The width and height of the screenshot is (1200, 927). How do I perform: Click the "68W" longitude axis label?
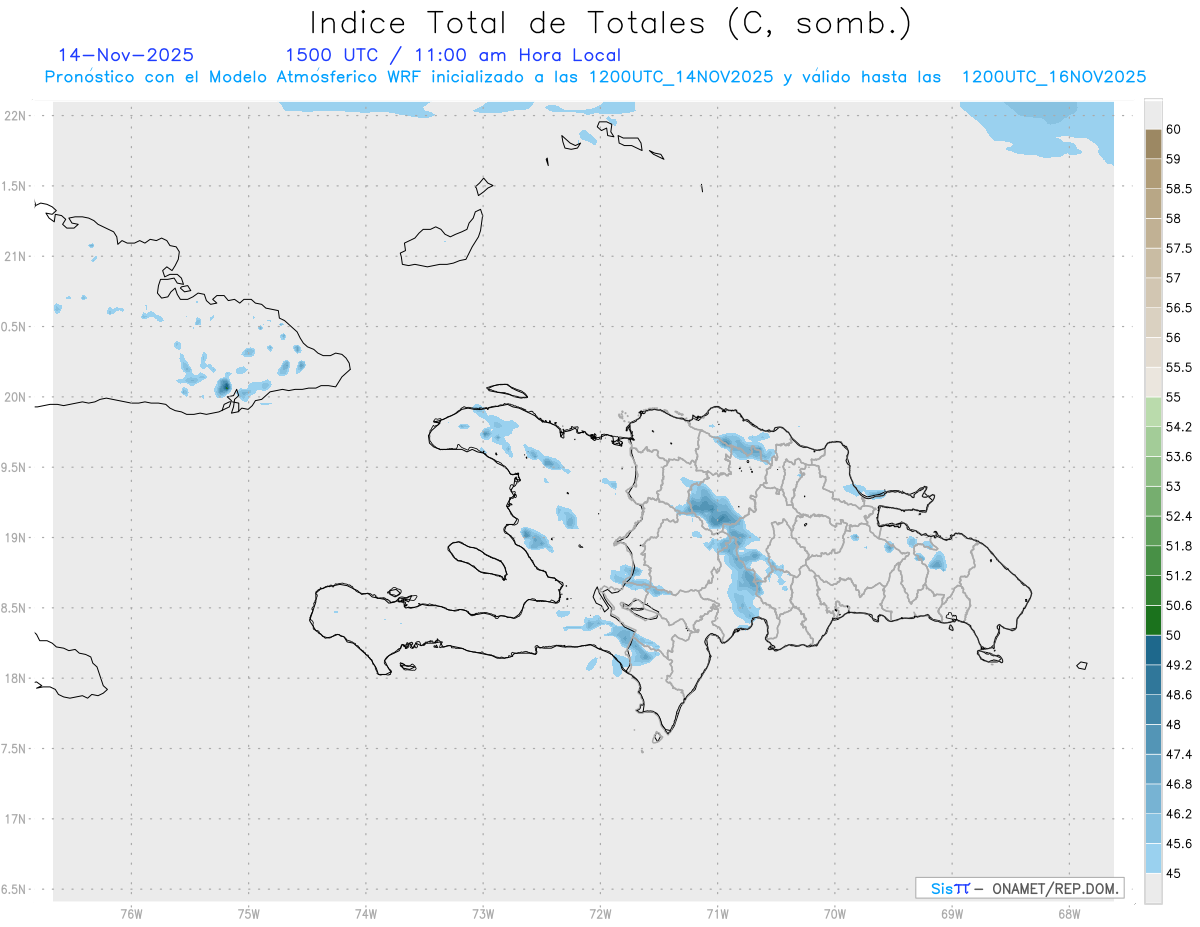1068,914
